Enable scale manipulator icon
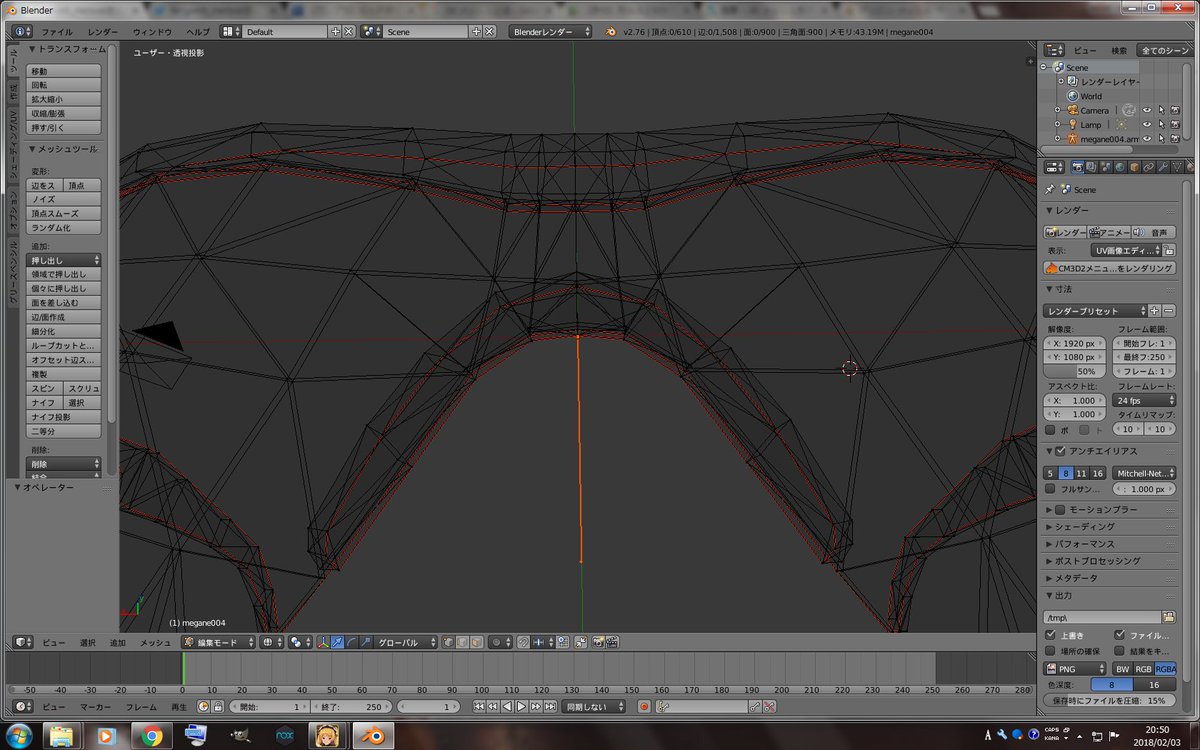Screen dimensions: 1200x750 pyautogui.click(x=365, y=643)
